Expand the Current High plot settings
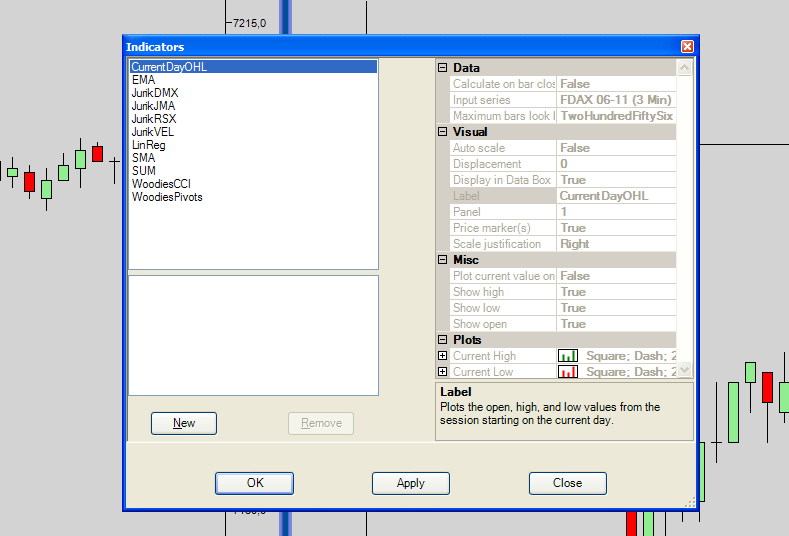The height and width of the screenshot is (536, 789). (x=442, y=356)
